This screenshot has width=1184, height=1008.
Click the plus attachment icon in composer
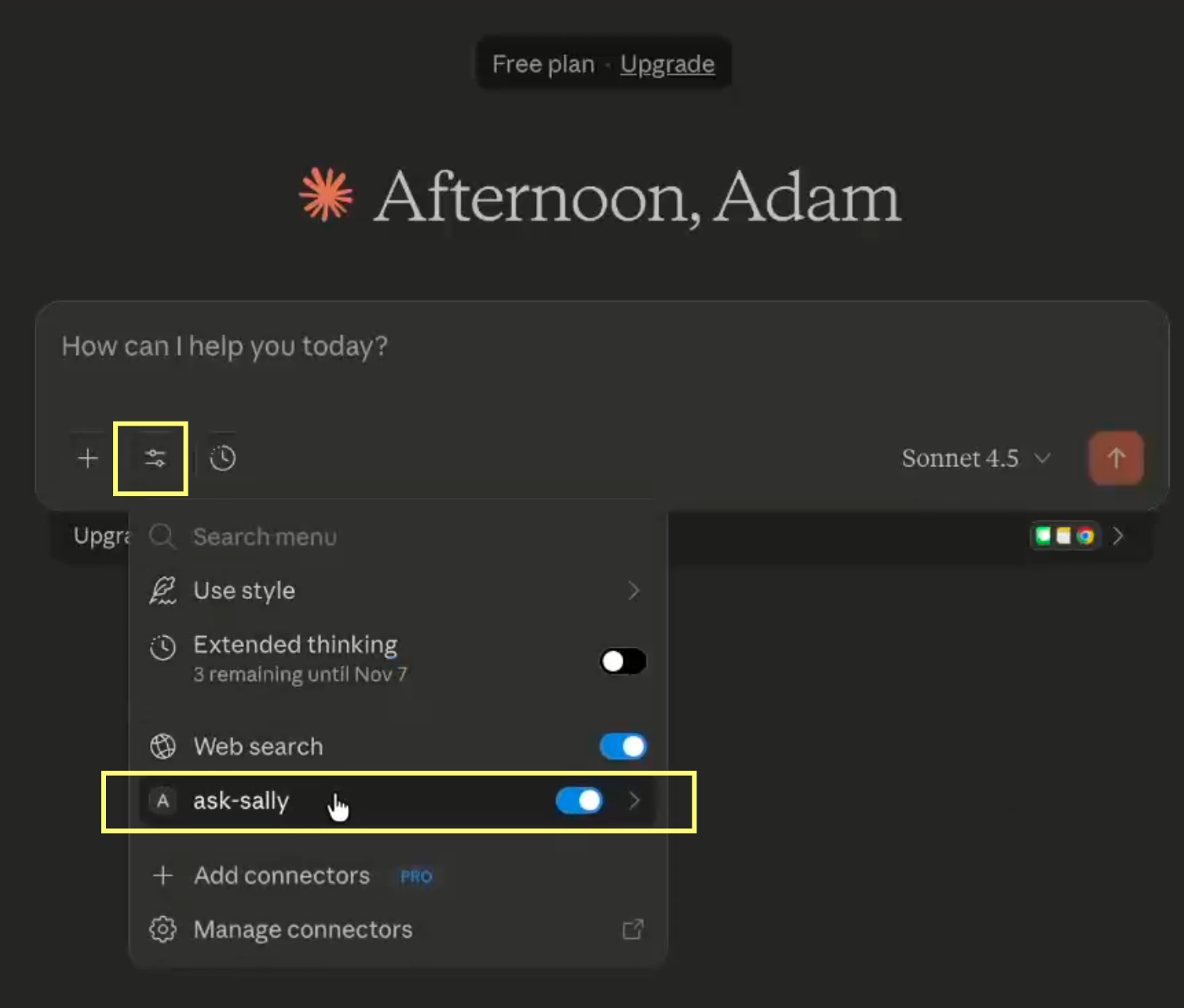pos(88,458)
